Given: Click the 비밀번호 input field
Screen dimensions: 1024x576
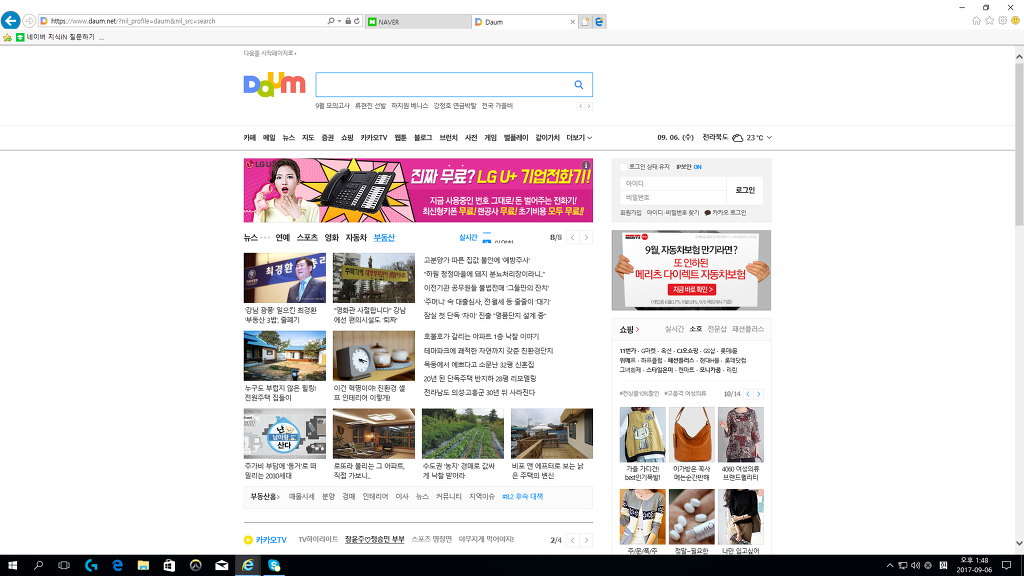Looking at the screenshot, I should coord(673,197).
